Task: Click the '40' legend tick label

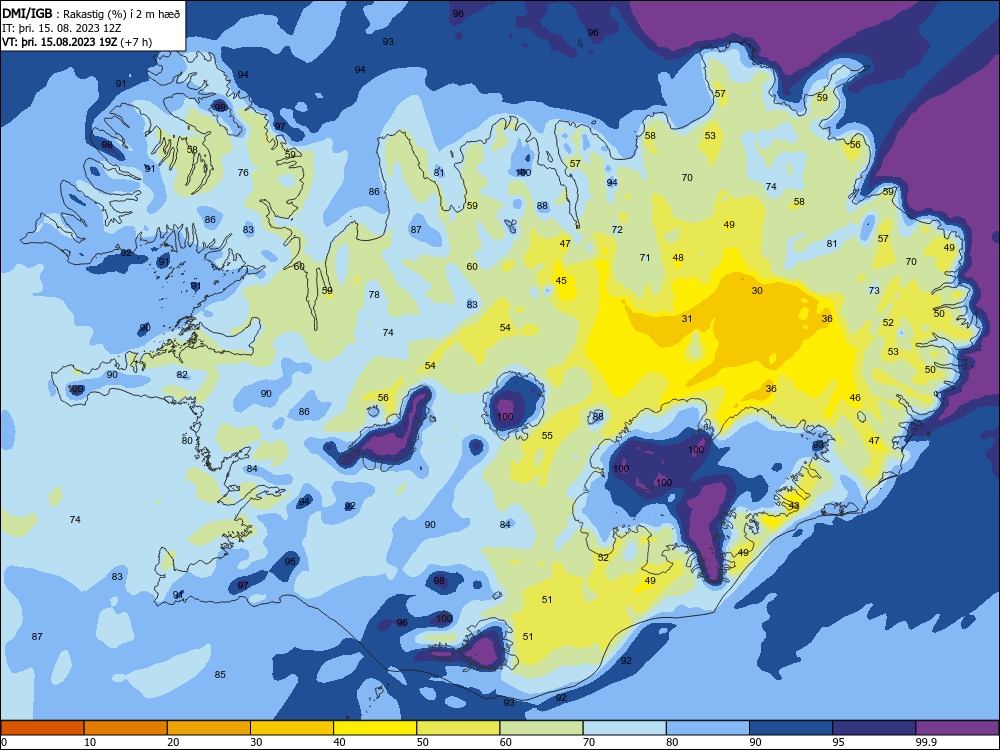Action: [x=339, y=742]
